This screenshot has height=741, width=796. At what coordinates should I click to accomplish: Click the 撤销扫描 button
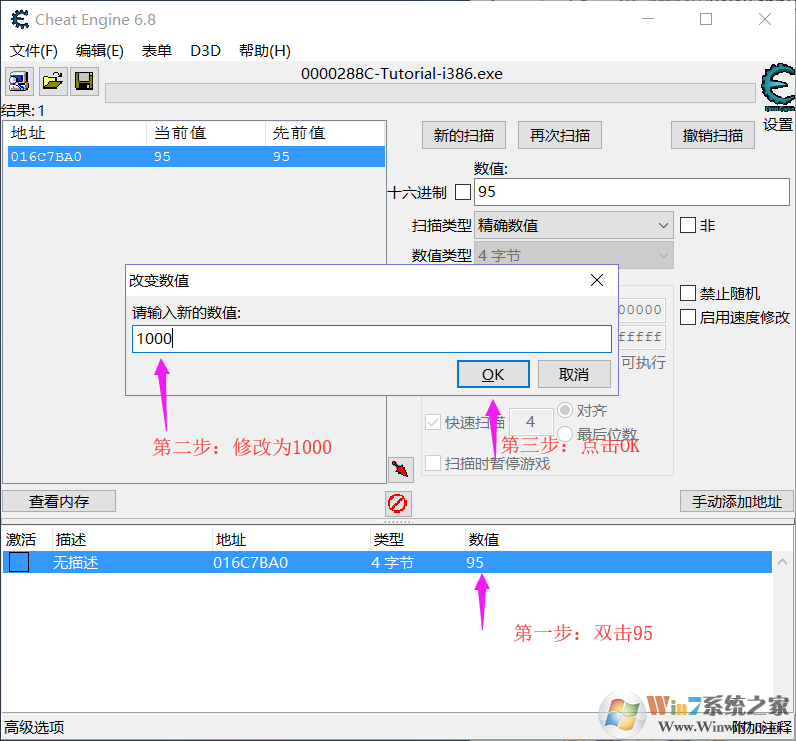pos(713,135)
